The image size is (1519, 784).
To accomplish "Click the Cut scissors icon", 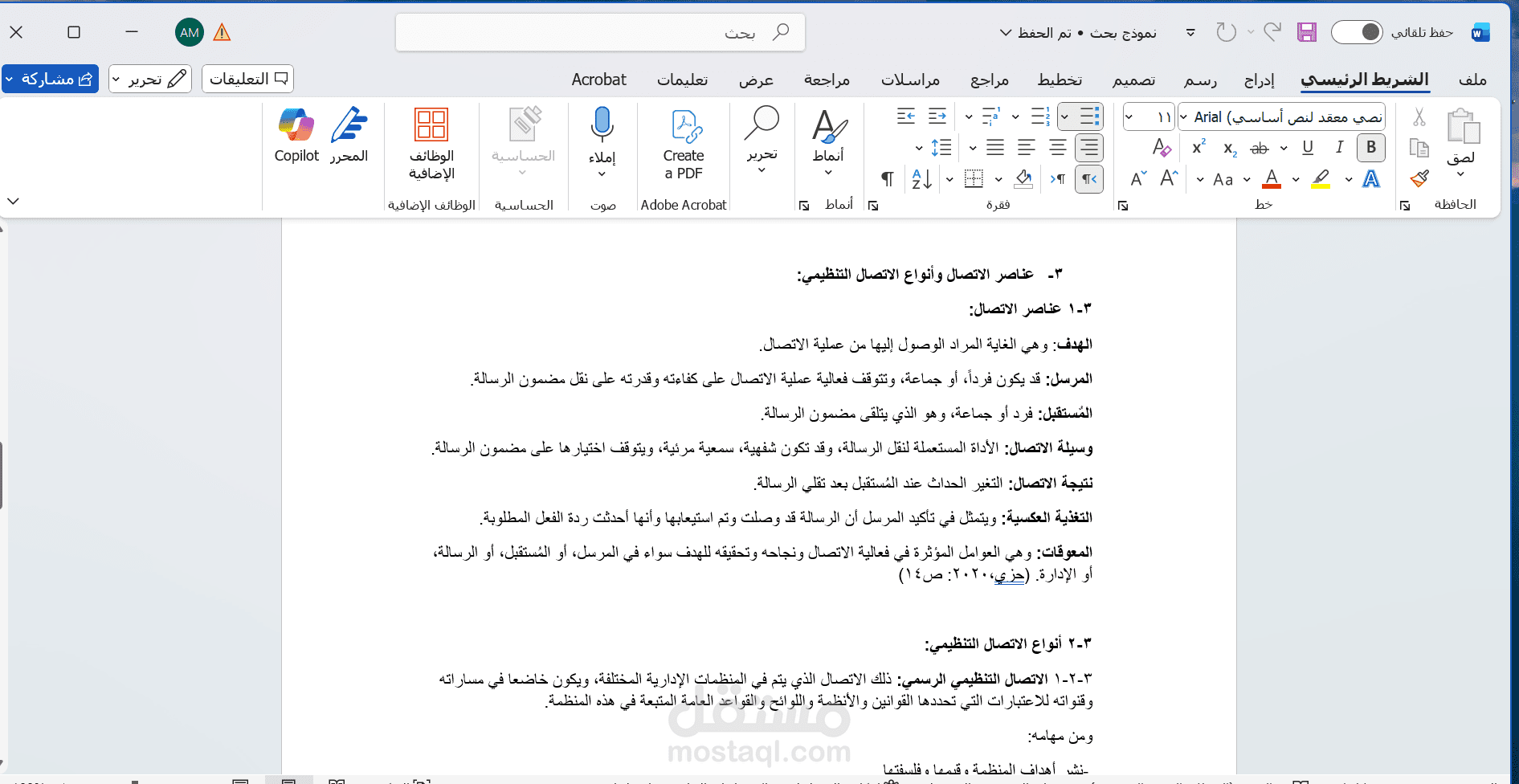I will click(1419, 117).
